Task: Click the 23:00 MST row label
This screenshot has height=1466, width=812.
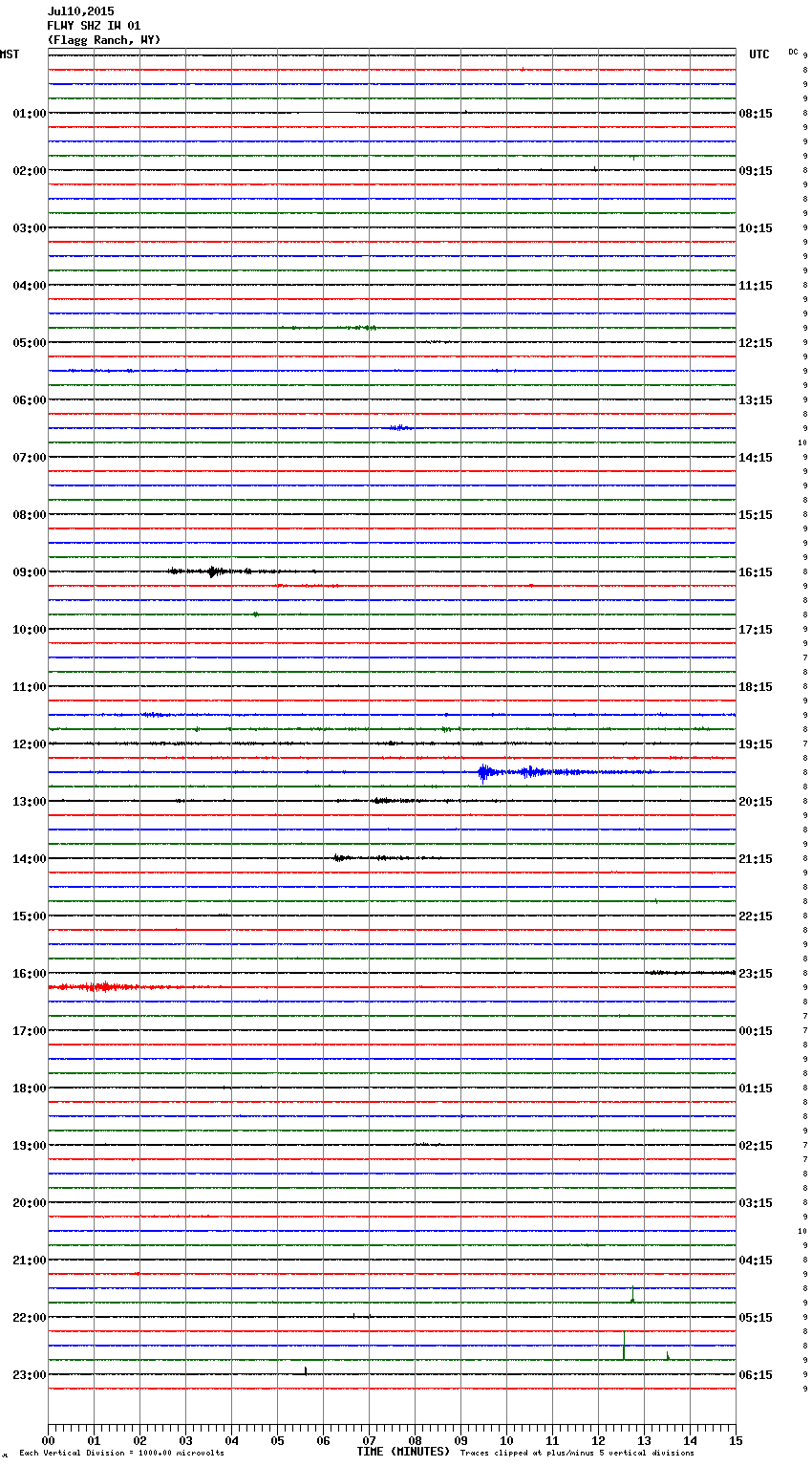Action: click(x=30, y=1375)
